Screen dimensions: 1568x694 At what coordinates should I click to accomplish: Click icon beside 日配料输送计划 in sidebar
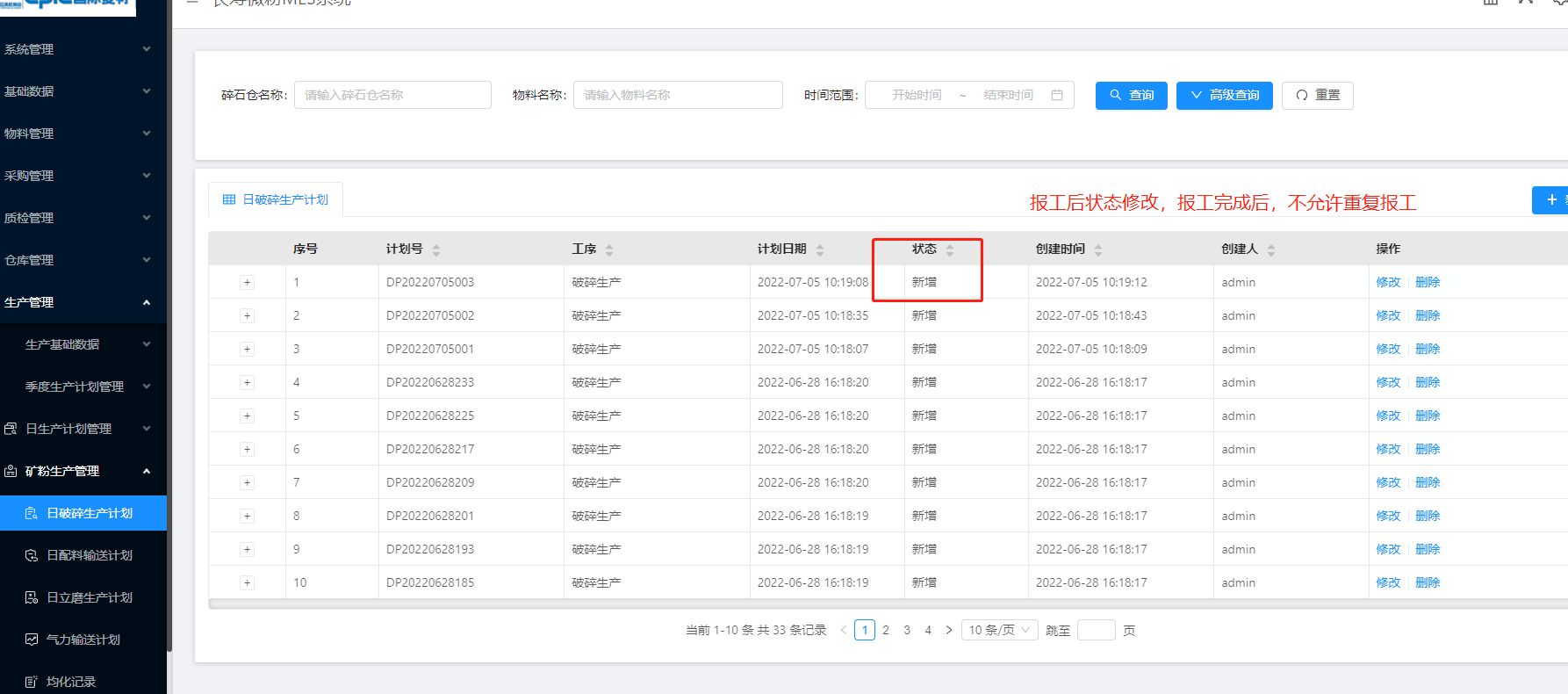coord(32,555)
